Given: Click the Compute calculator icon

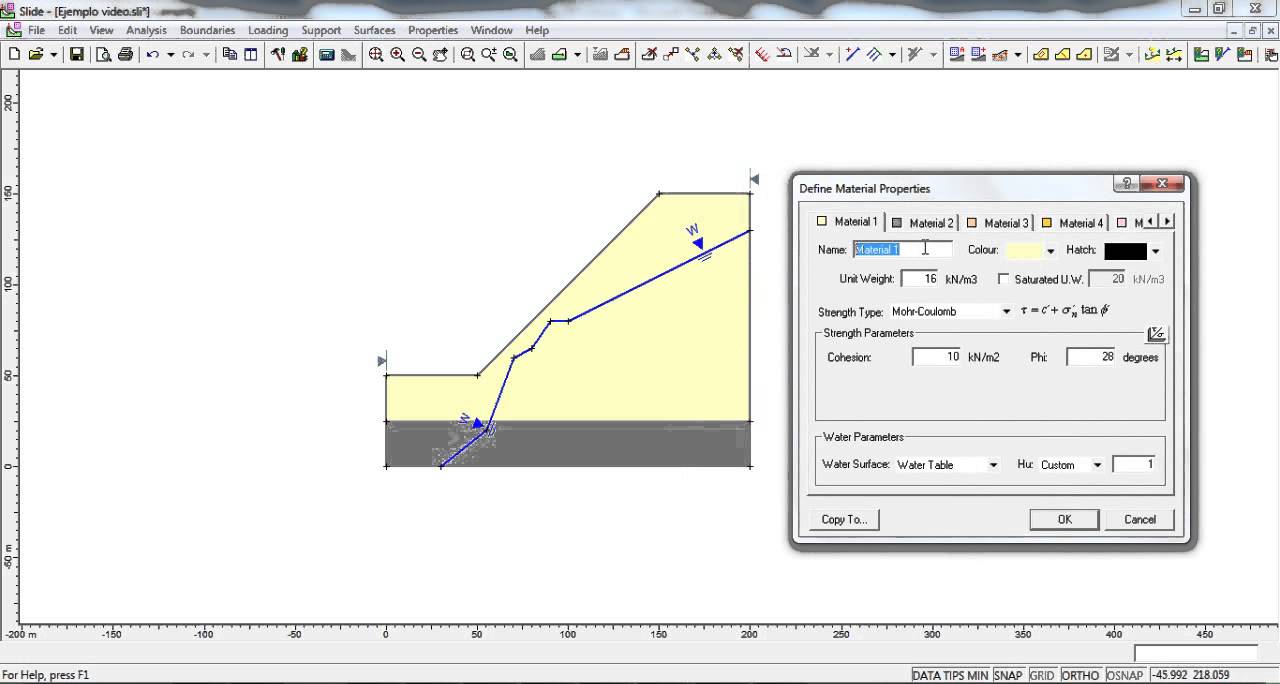Looking at the screenshot, I should pyautogui.click(x=327, y=55).
